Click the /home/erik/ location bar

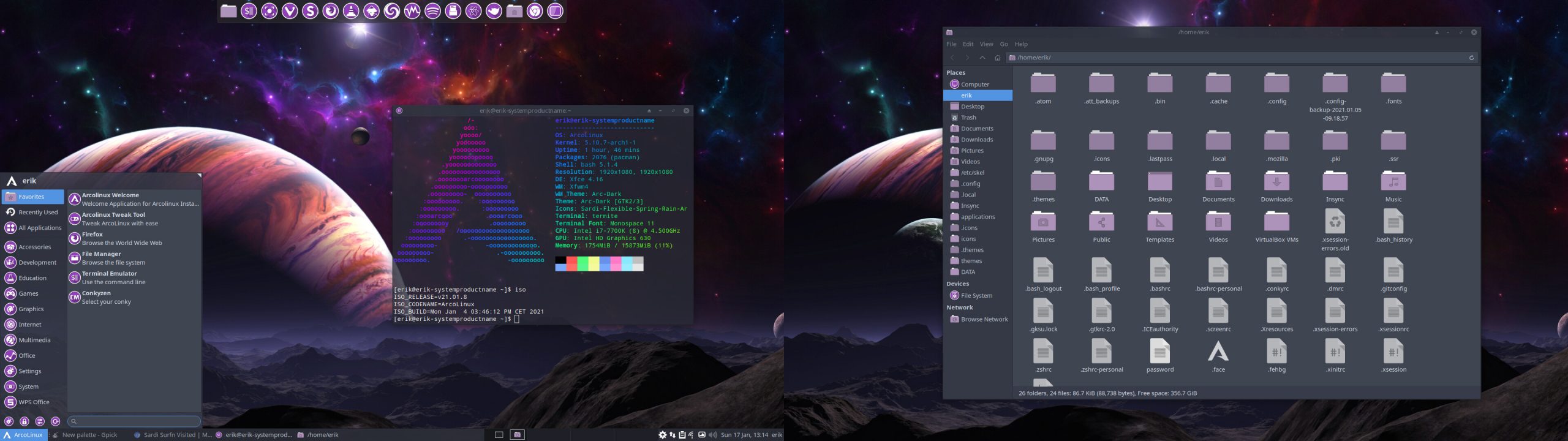pyautogui.click(x=1242, y=58)
